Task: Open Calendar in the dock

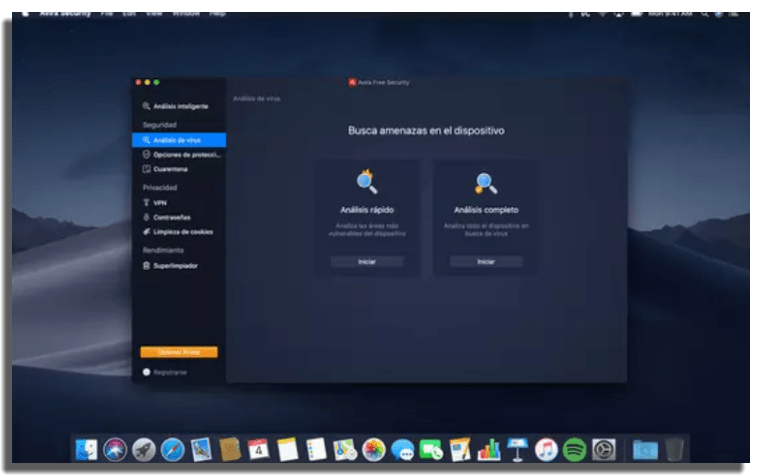Action: tap(259, 450)
